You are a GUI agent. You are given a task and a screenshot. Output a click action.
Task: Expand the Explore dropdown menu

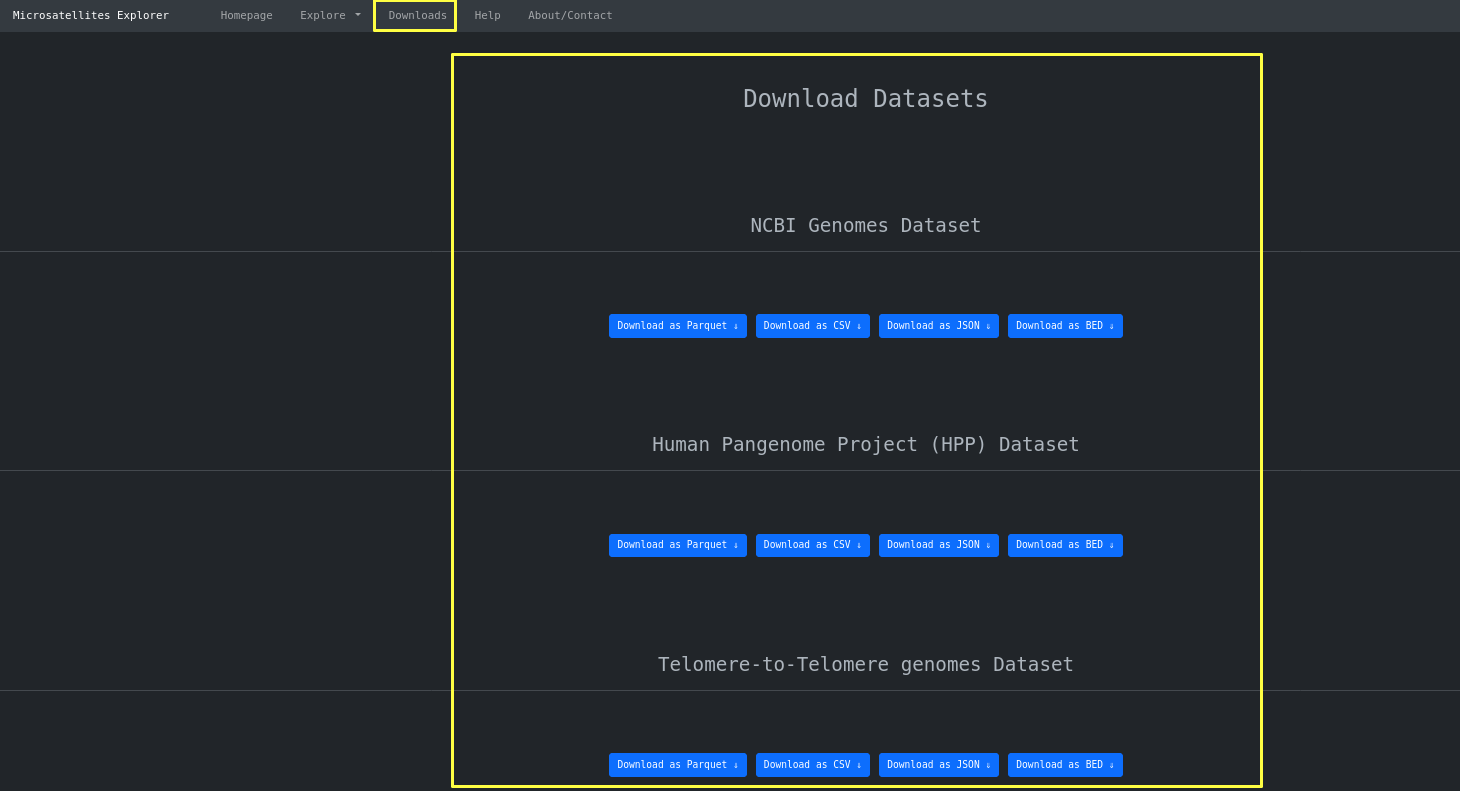click(x=330, y=15)
